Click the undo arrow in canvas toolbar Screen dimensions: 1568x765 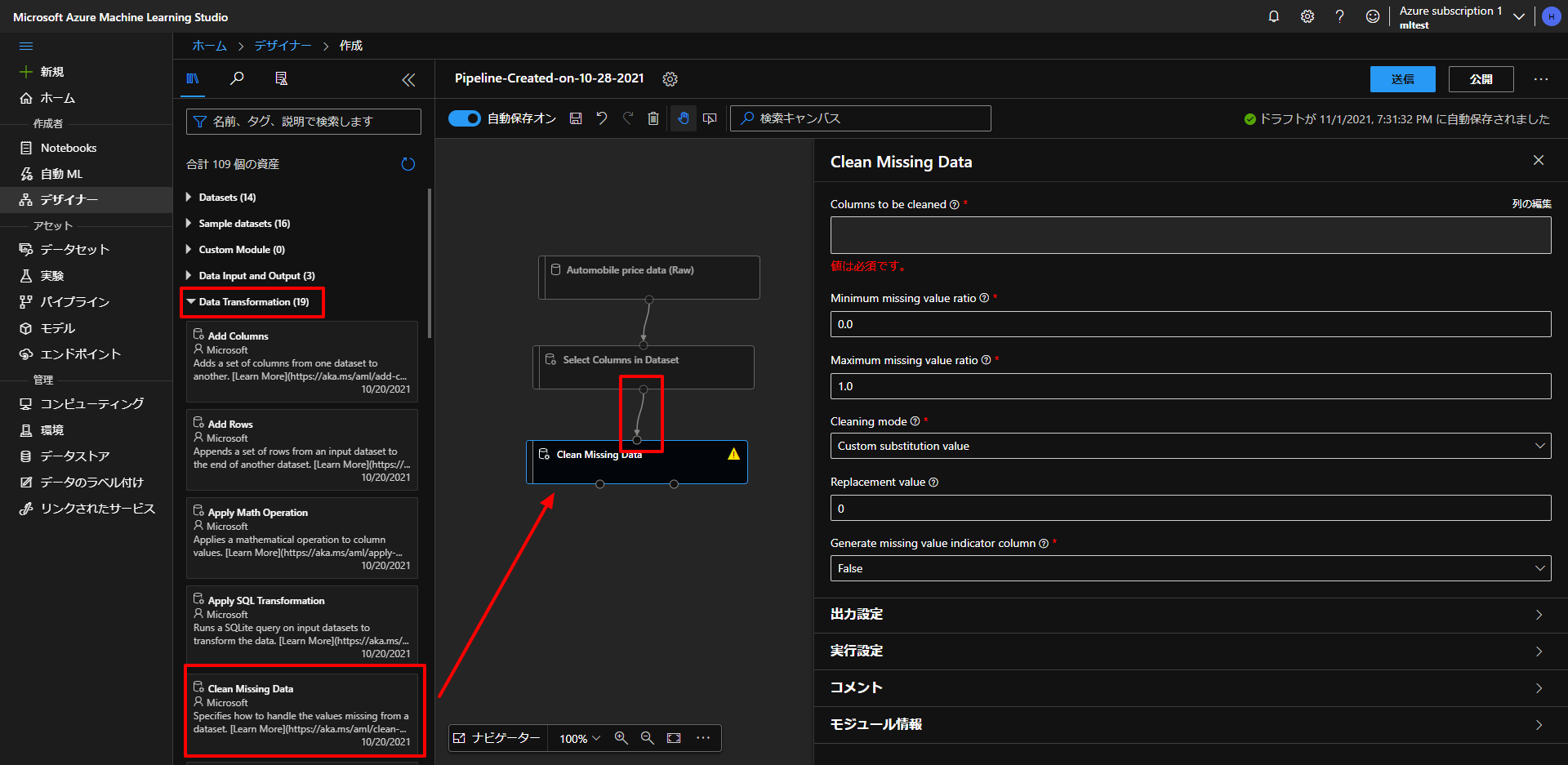602,118
